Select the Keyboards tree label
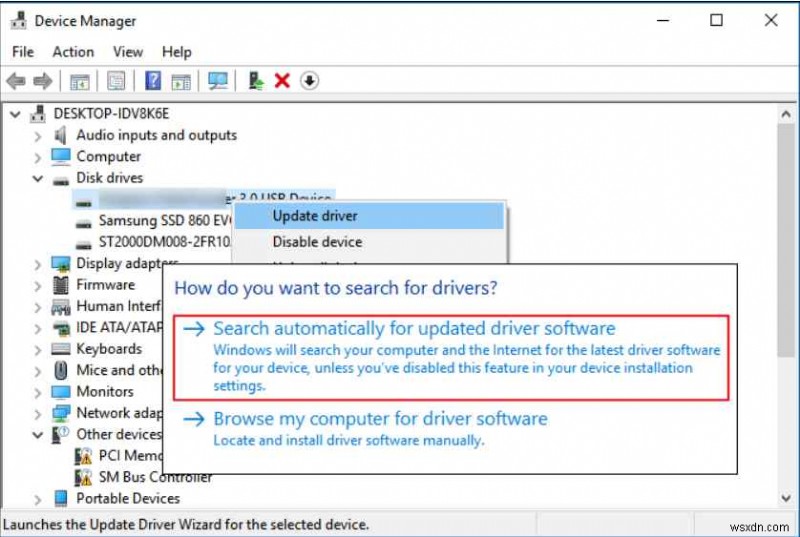The width and height of the screenshot is (800, 537). tap(109, 349)
